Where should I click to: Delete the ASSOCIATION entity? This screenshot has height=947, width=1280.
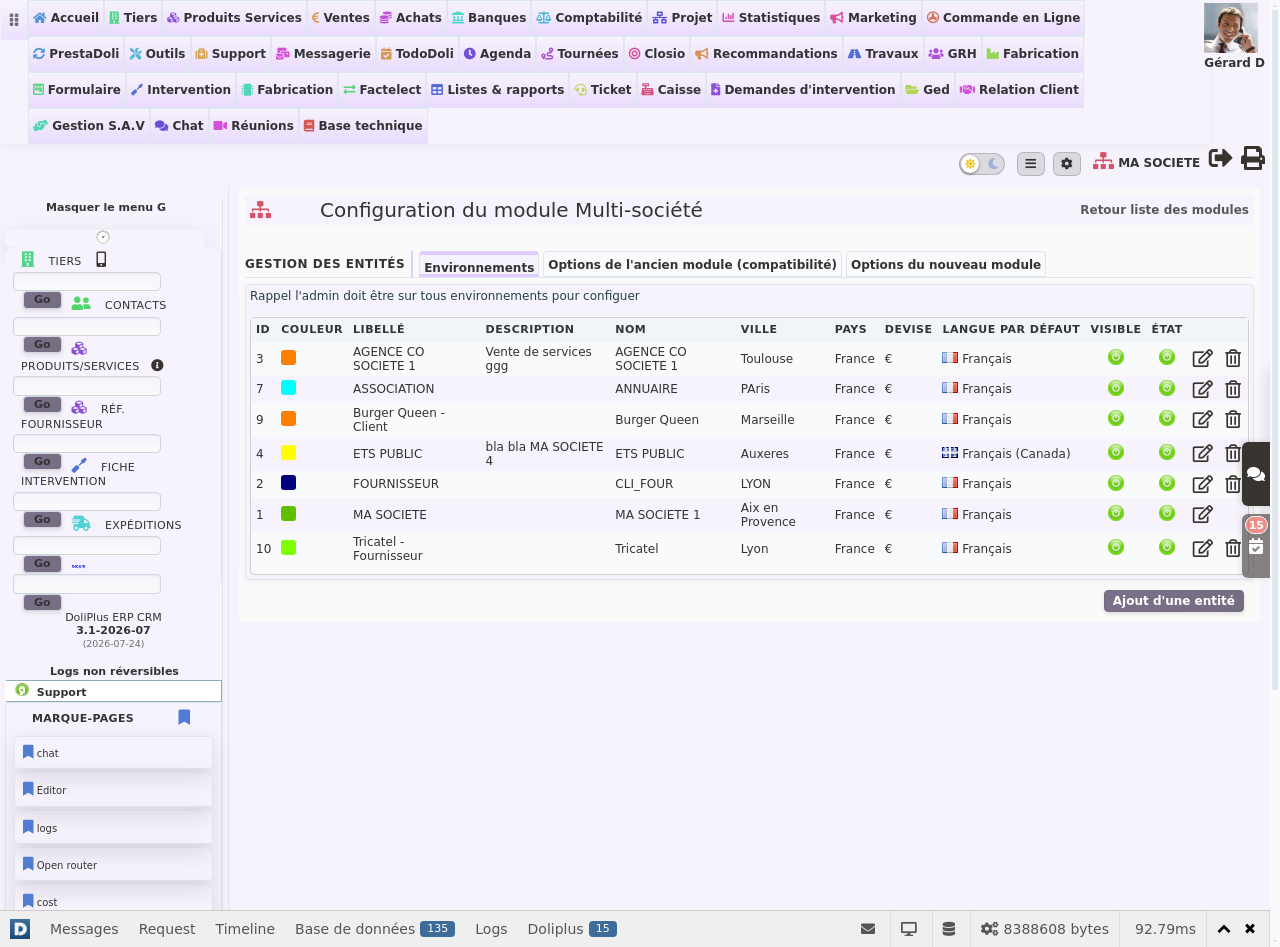pyautogui.click(x=1233, y=389)
